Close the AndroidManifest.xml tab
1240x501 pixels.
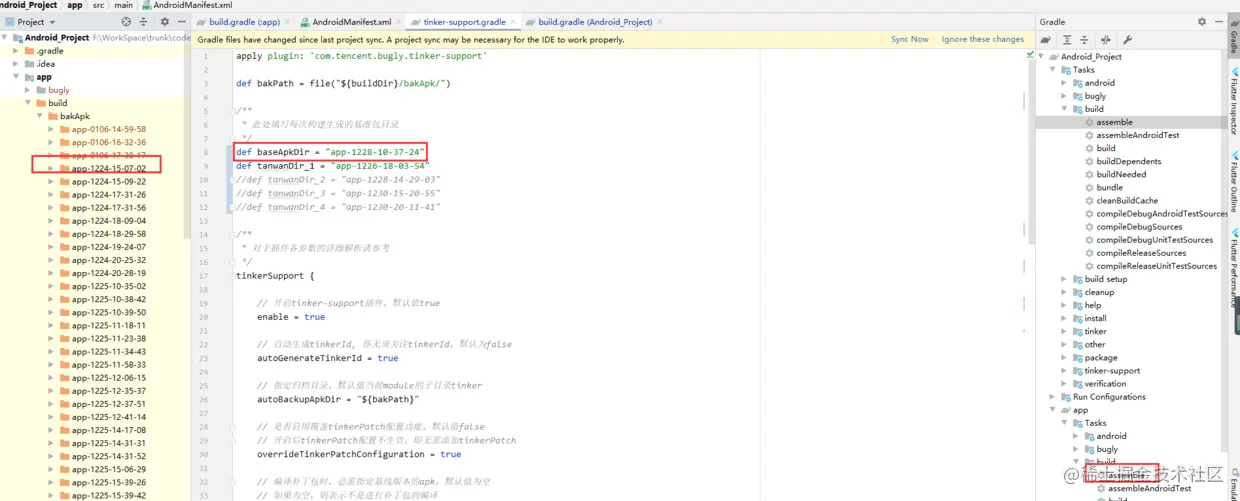point(398,22)
